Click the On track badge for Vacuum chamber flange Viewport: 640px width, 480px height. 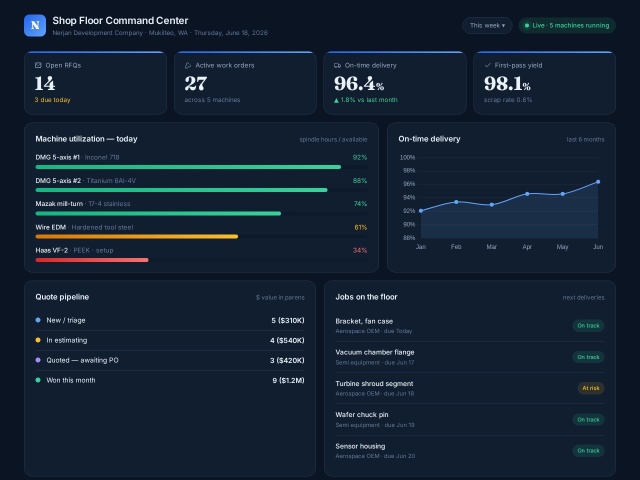[588, 357]
